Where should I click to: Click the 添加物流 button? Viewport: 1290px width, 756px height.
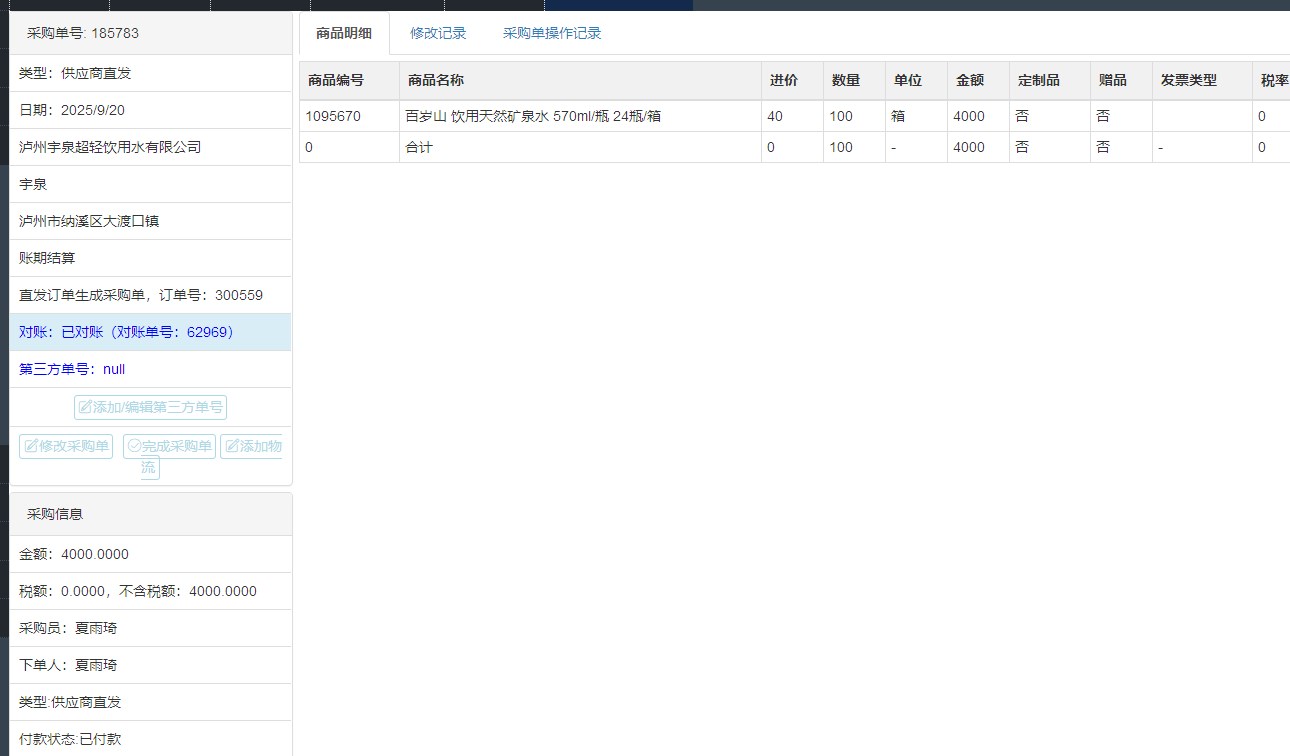pos(251,447)
